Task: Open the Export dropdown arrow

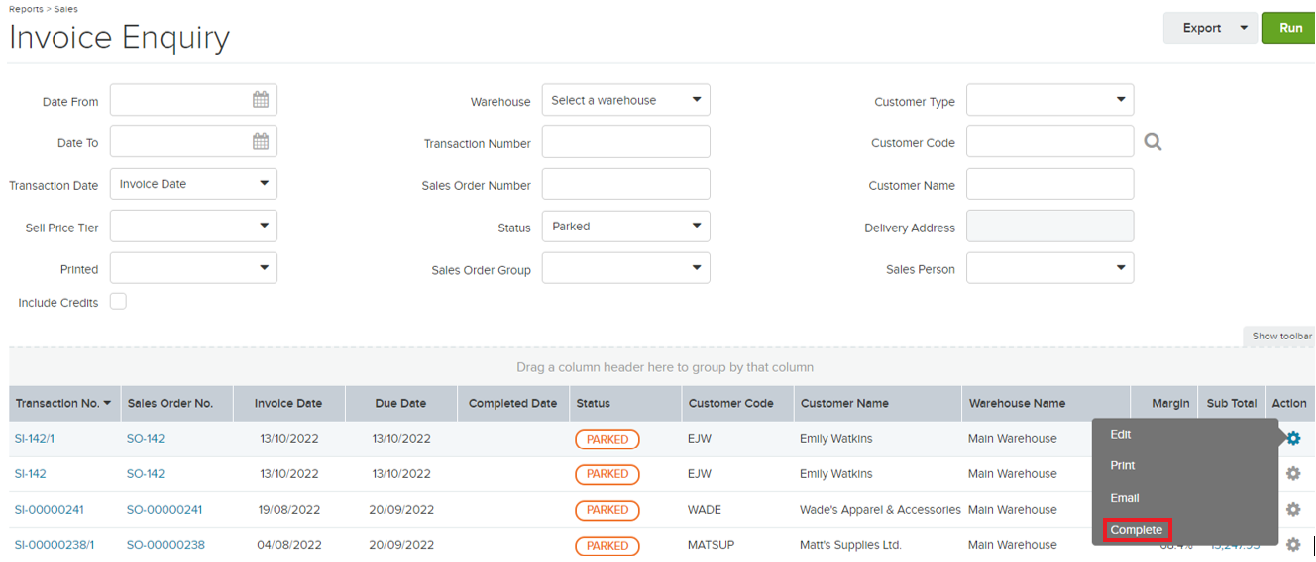Action: [x=1244, y=28]
